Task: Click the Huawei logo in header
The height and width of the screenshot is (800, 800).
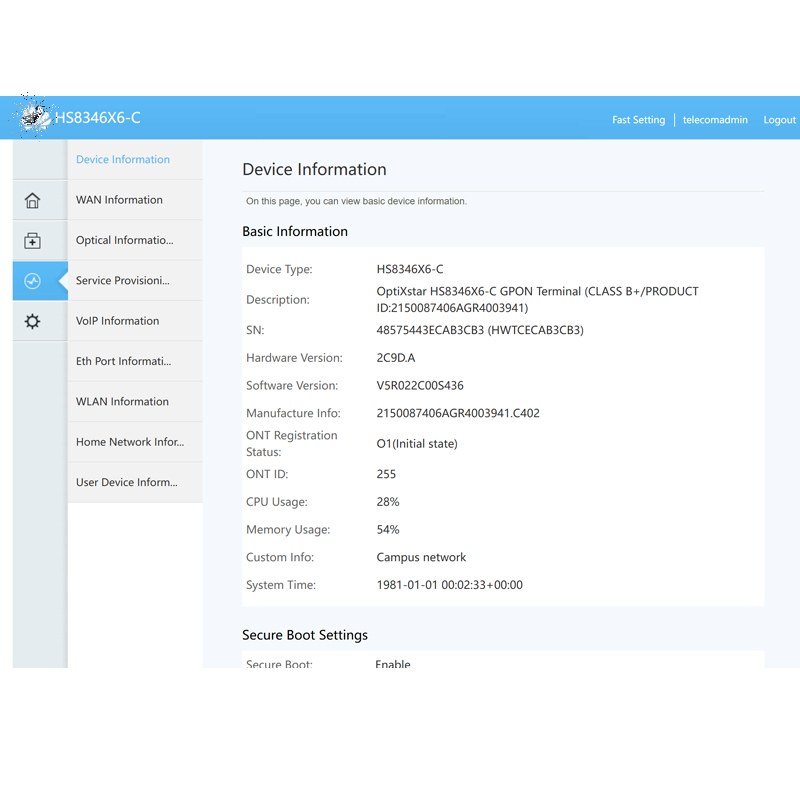Action: point(35,118)
